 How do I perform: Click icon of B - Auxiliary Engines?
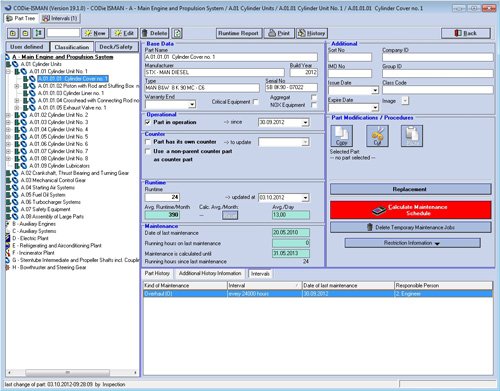pos(8,224)
